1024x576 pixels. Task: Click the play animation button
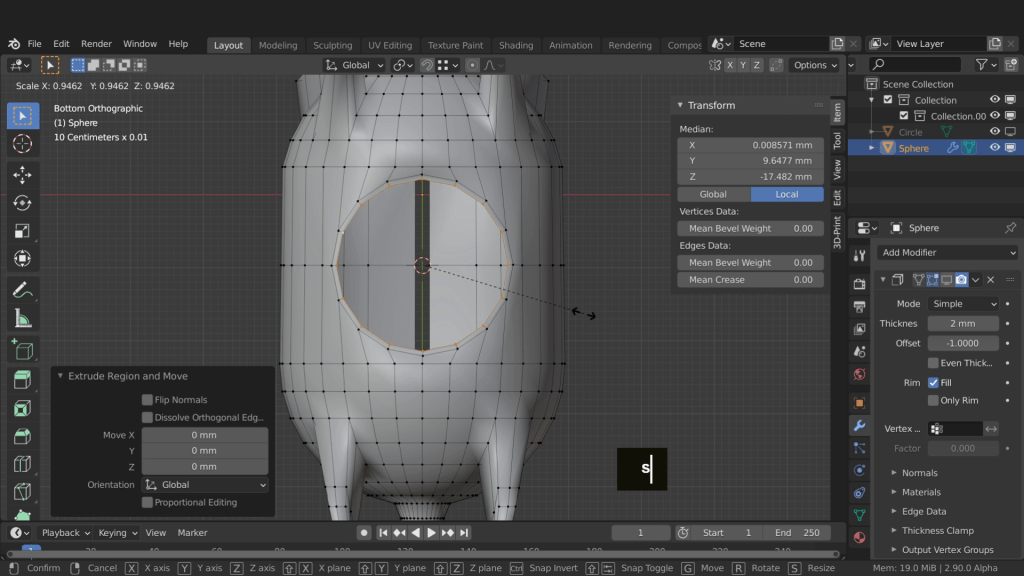pyautogui.click(x=432, y=533)
